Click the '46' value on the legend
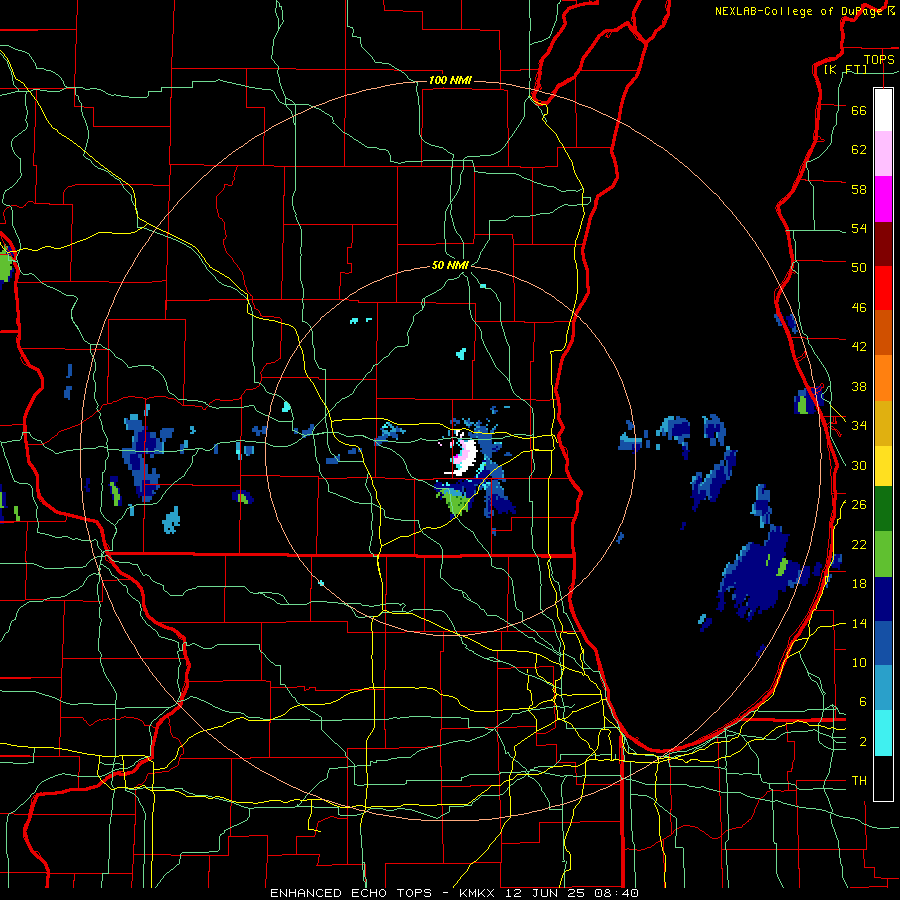 click(859, 308)
